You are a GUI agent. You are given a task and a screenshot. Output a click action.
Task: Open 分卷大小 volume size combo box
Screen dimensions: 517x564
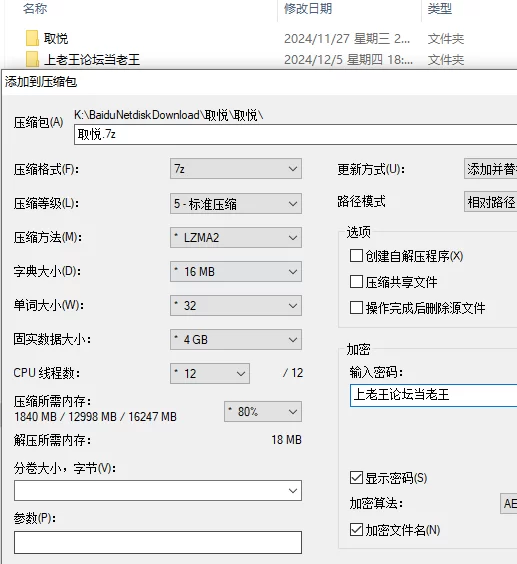[158, 490]
